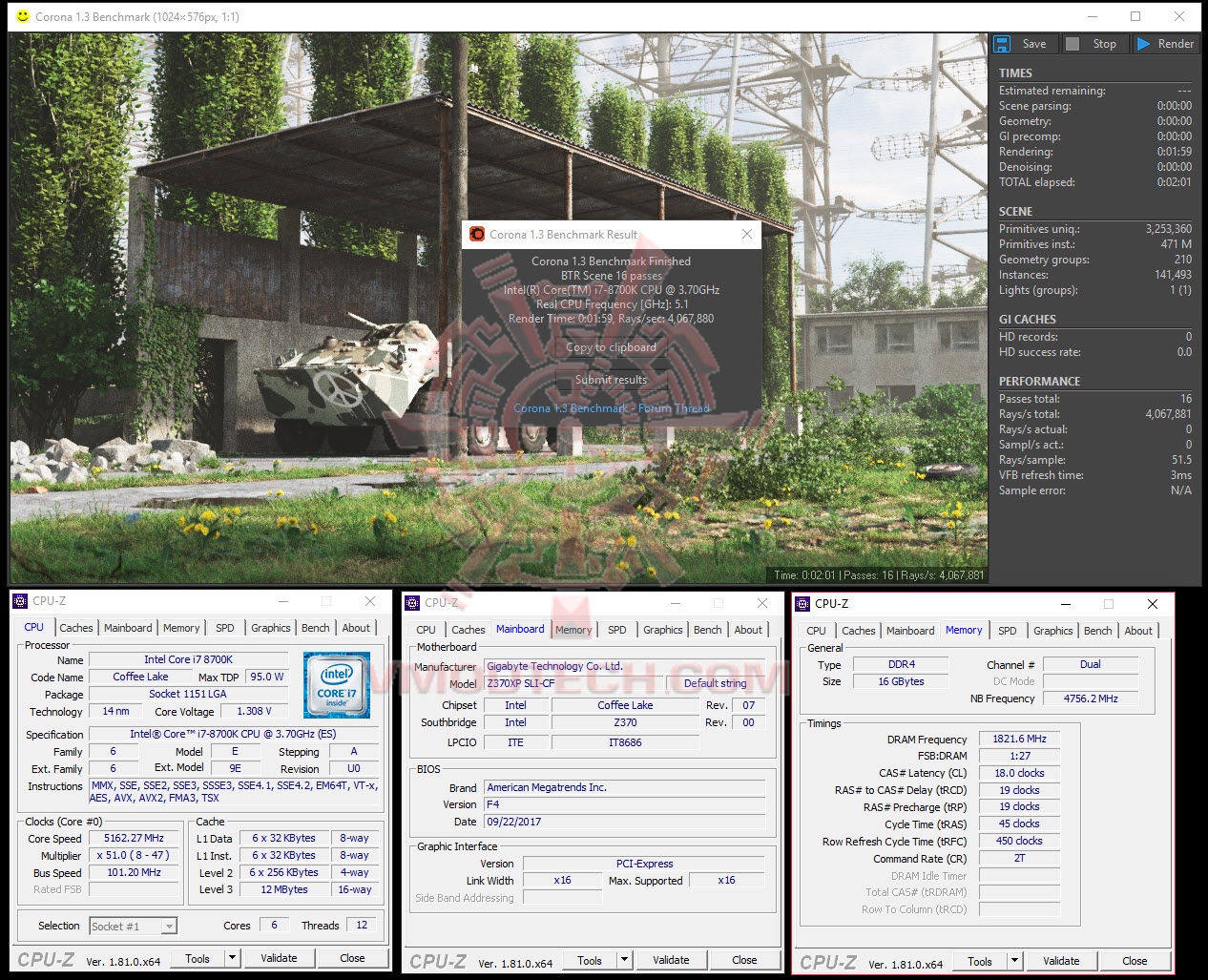Close the Corona benchmark main window

1179,16
